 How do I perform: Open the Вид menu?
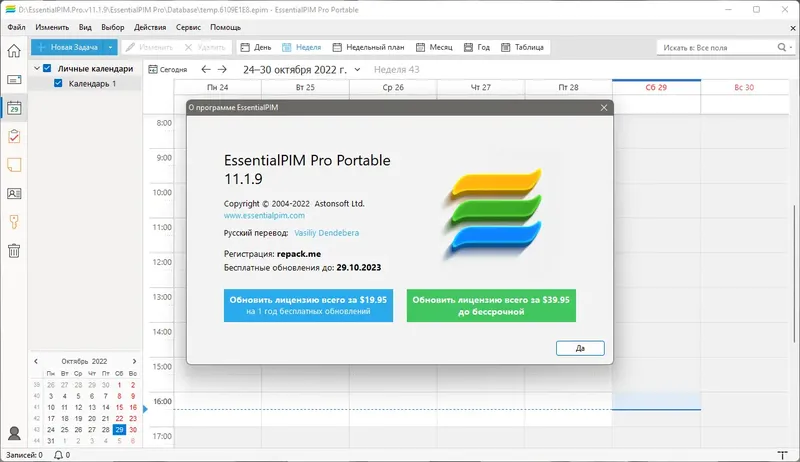tap(85, 28)
